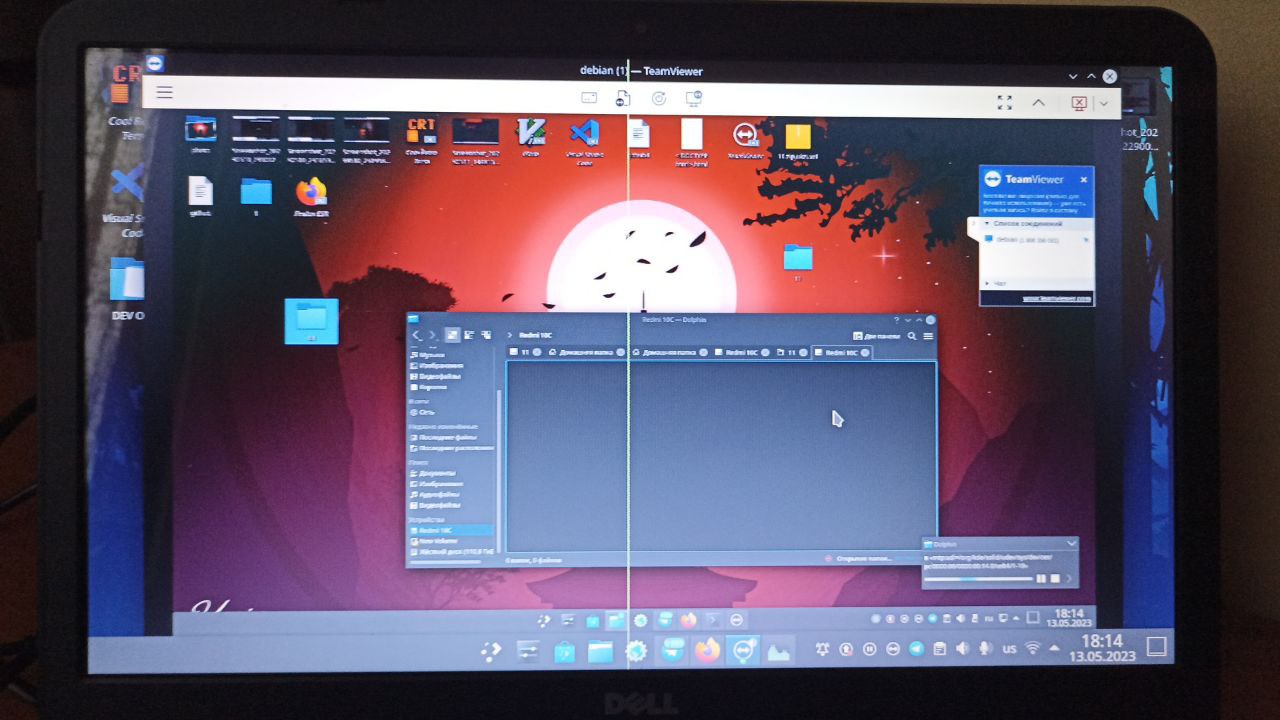Open TeamViewer toolbar hamburger menu
The width and height of the screenshot is (1280, 720).
(165, 92)
